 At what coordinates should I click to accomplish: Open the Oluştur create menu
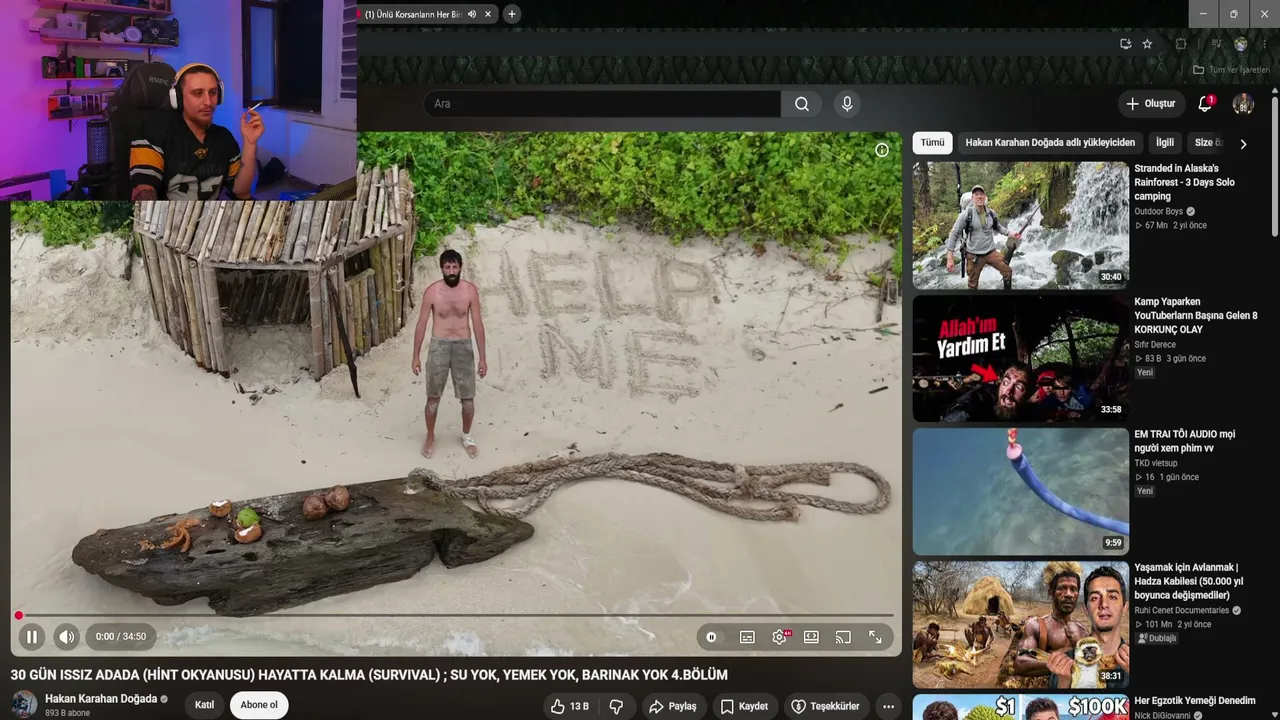1150,104
